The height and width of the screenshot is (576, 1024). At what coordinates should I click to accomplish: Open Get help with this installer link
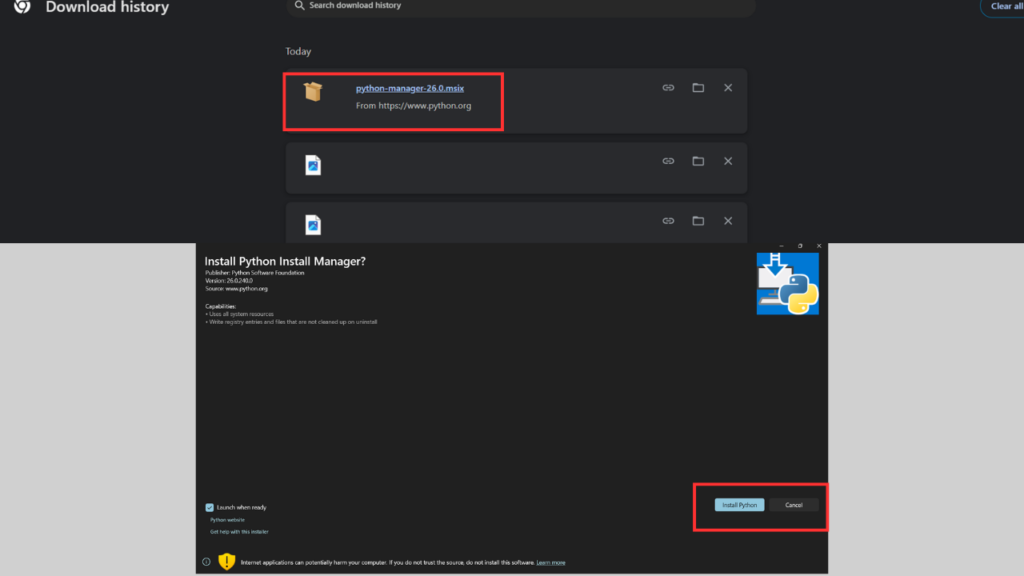tap(239, 532)
